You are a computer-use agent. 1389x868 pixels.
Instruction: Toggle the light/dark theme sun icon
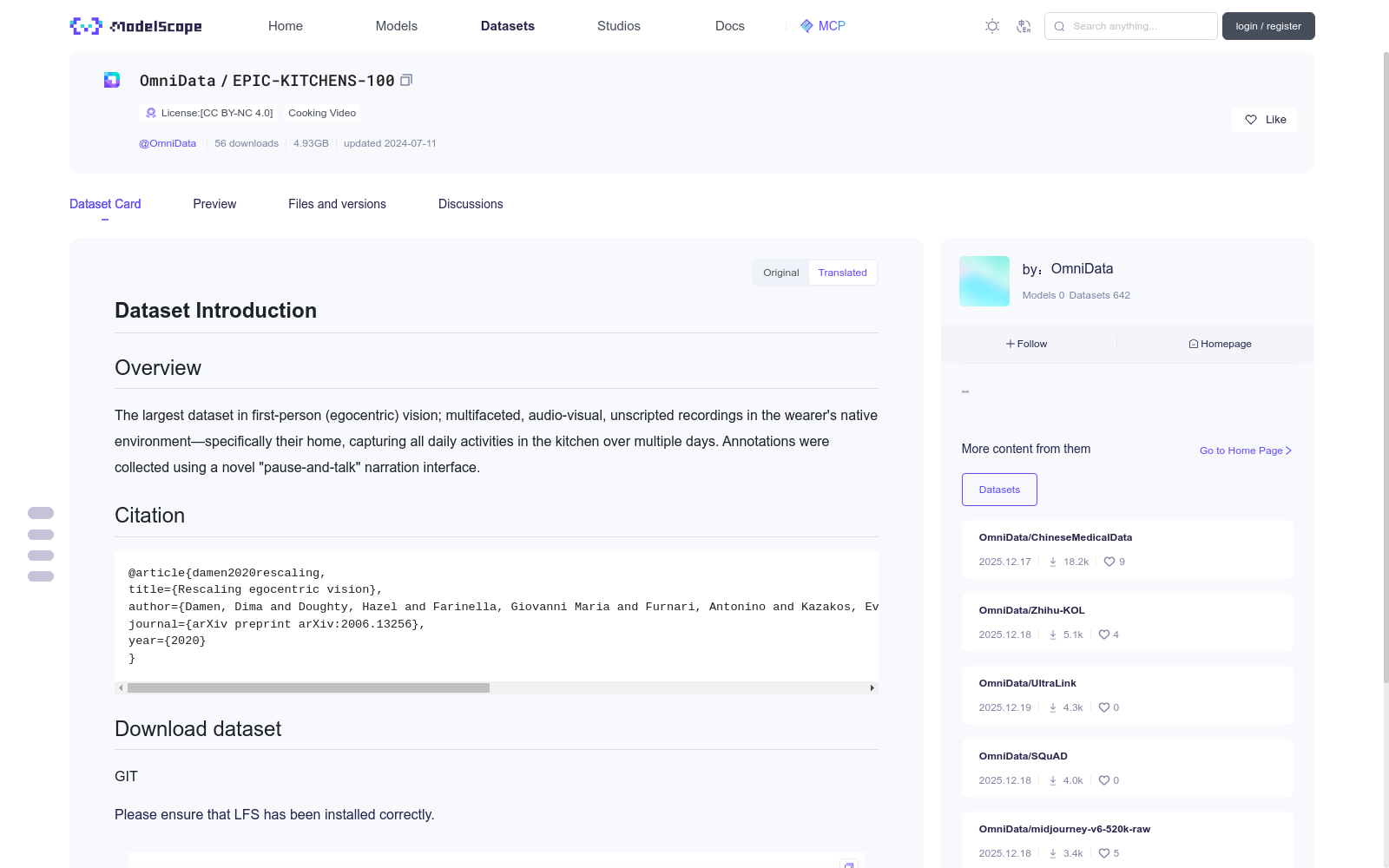992,26
